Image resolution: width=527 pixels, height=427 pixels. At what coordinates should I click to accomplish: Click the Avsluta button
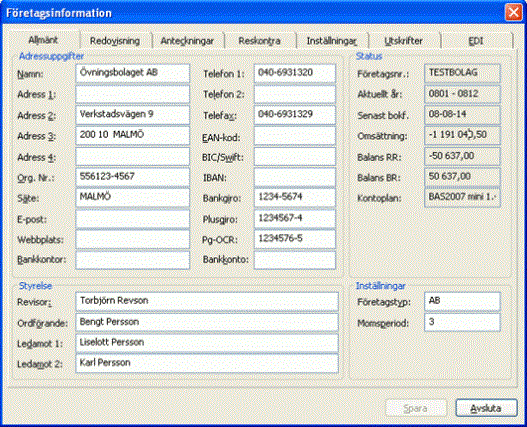pos(486,408)
